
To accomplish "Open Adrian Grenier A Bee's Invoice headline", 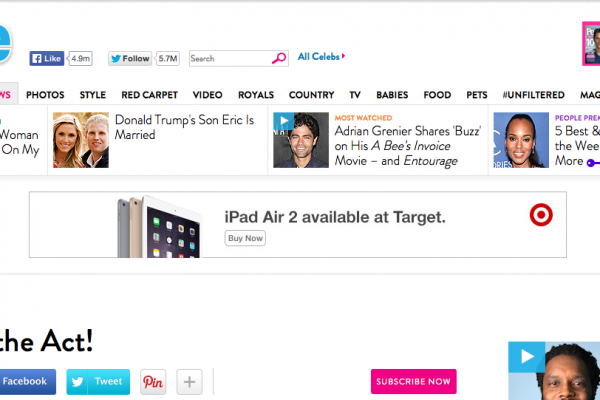I will coord(408,146).
